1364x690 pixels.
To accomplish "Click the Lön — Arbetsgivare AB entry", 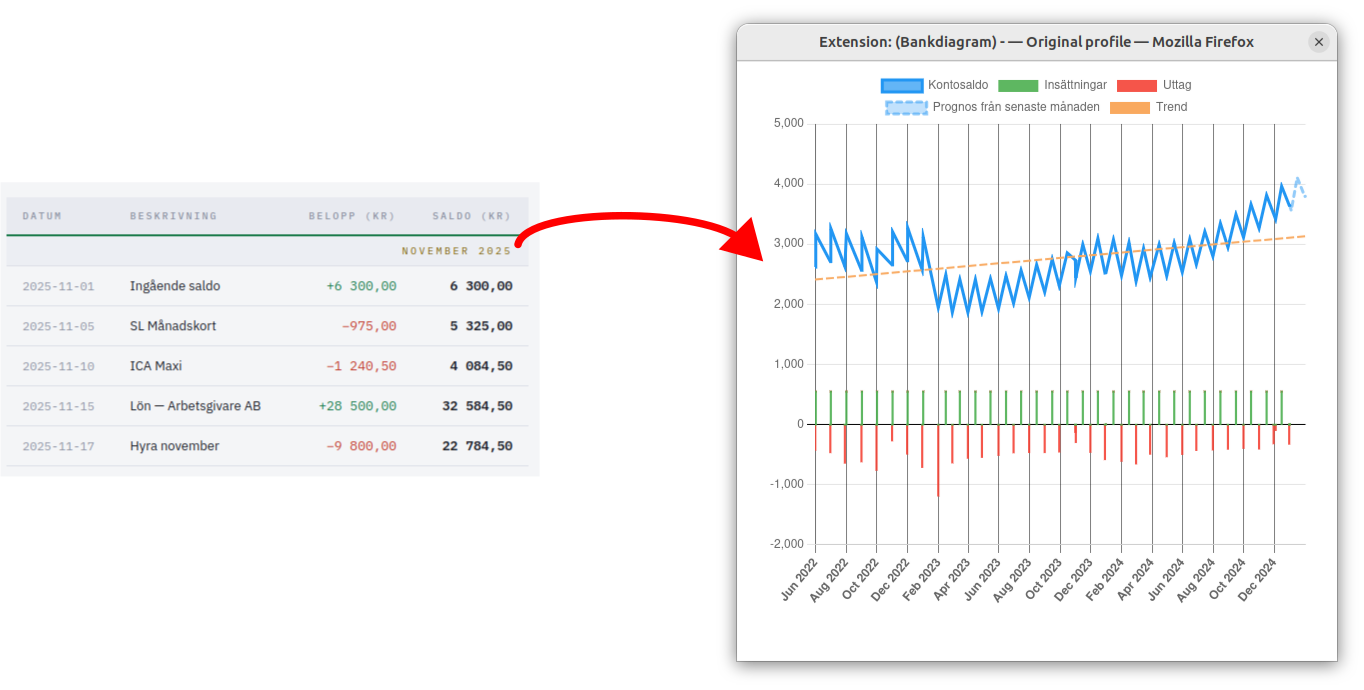I will click(x=195, y=406).
